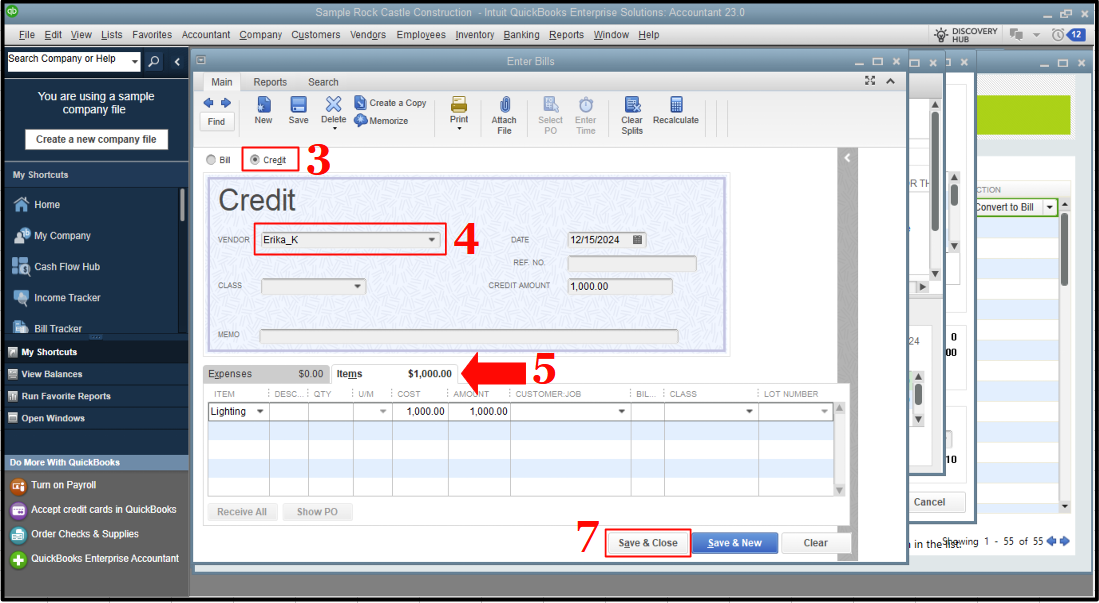
Task: Select the Bill radio button
Action: click(211, 160)
